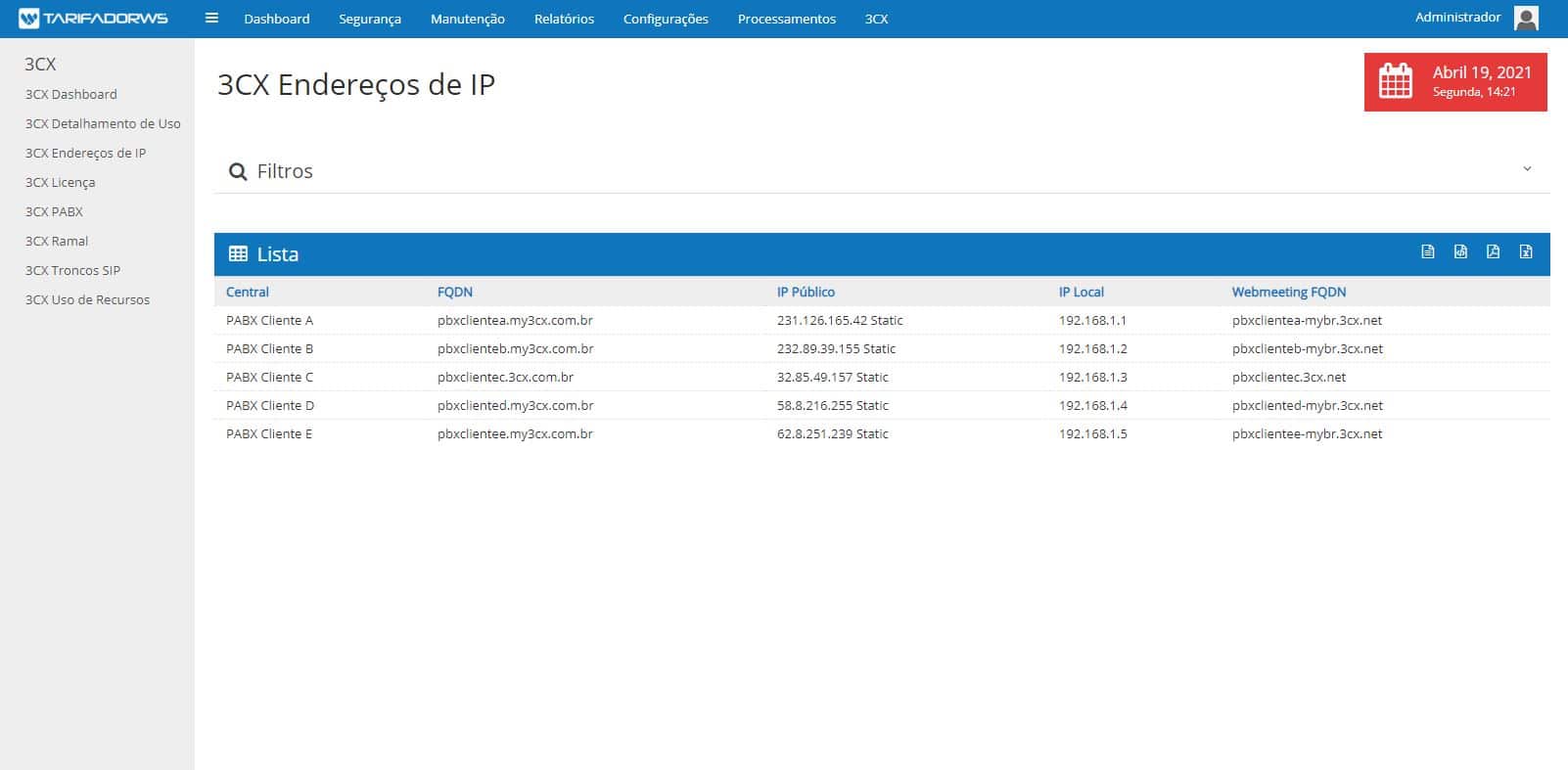The width and height of the screenshot is (1568, 770).
Task: Open the Manutenção menu
Action: point(468,19)
